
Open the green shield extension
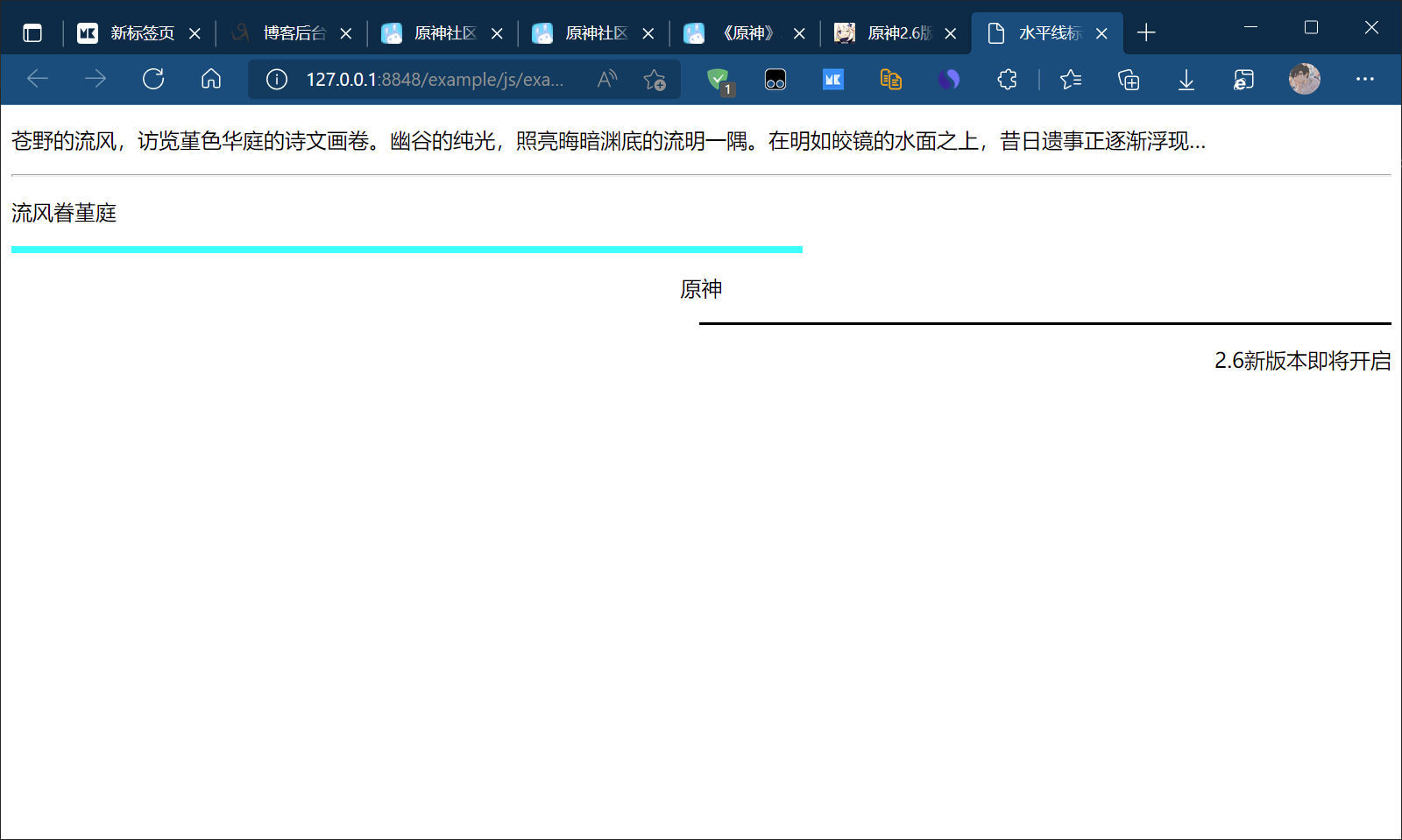point(719,81)
